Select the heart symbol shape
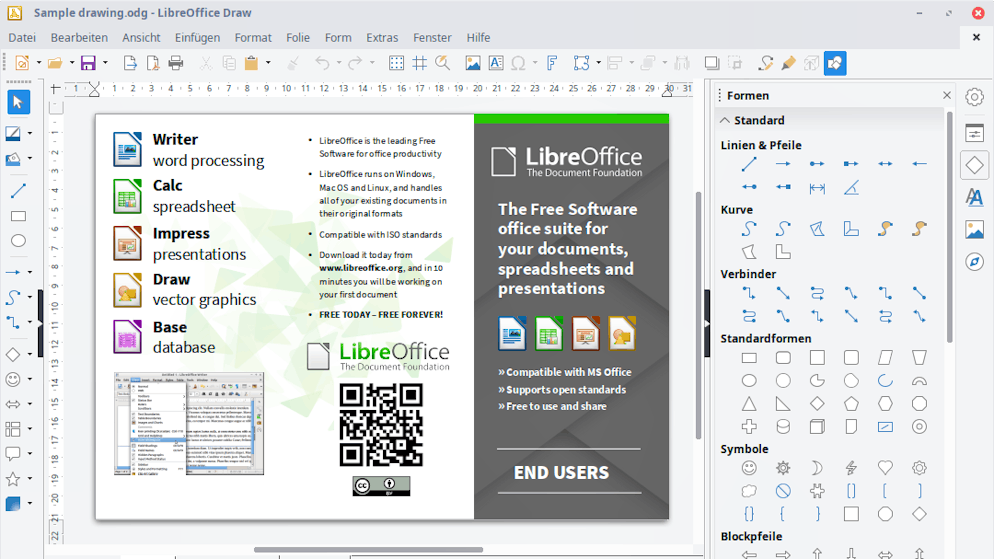This screenshot has width=994, height=559. [x=885, y=468]
